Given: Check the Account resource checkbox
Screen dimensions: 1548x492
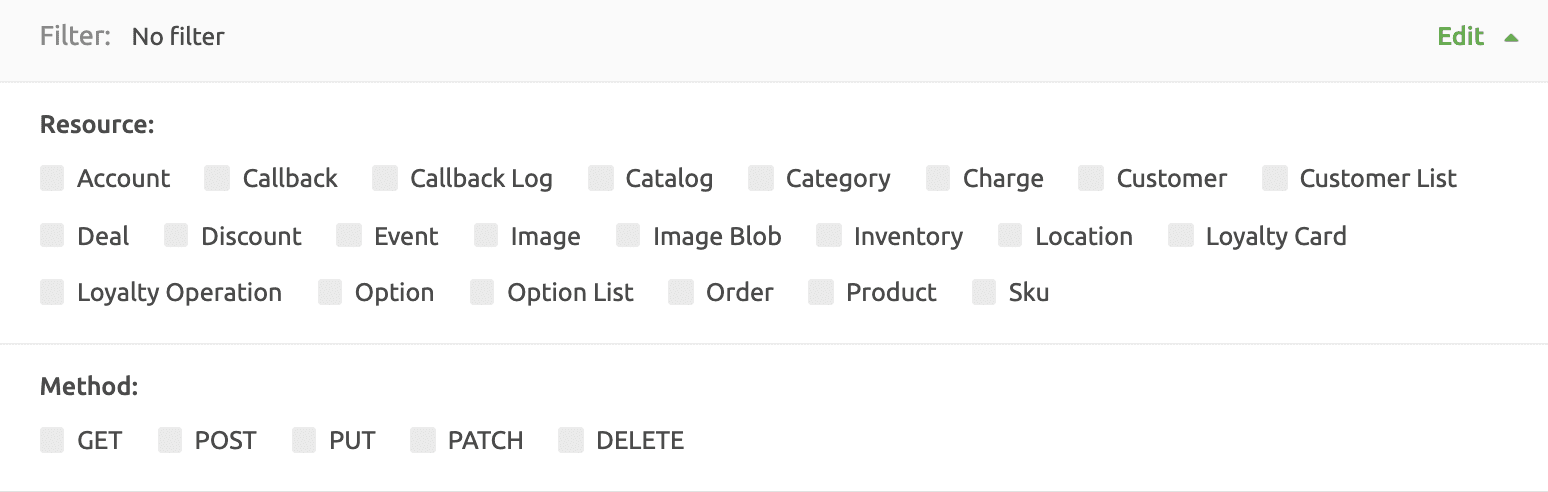Looking at the screenshot, I should tap(52, 179).
